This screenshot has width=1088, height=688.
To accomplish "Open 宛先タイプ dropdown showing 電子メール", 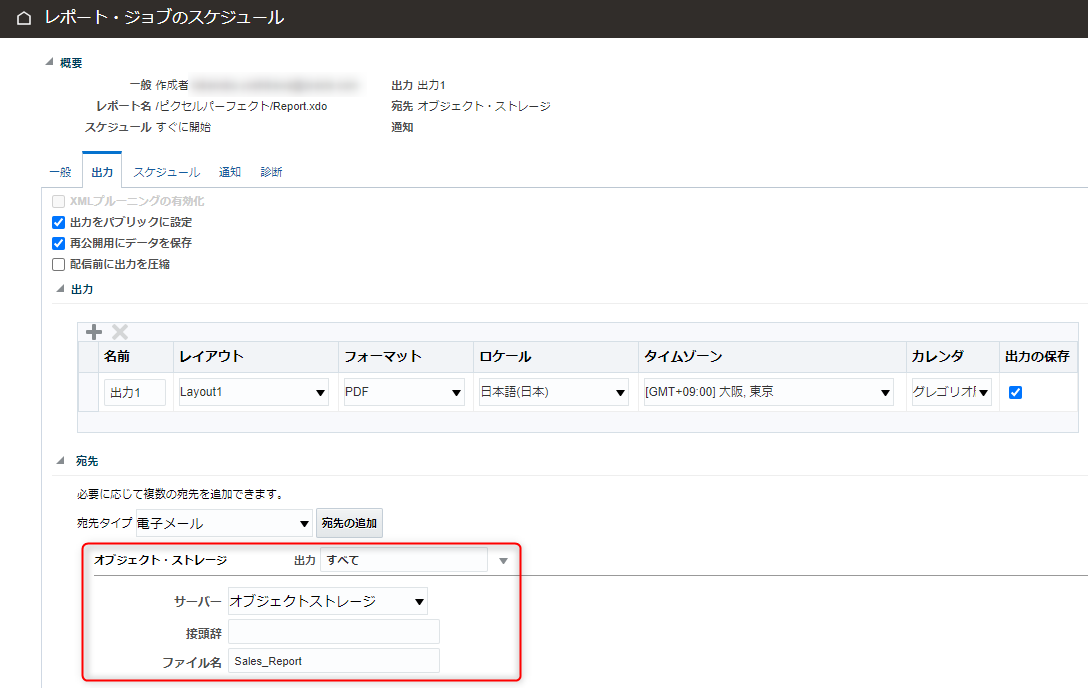I will coord(223,523).
